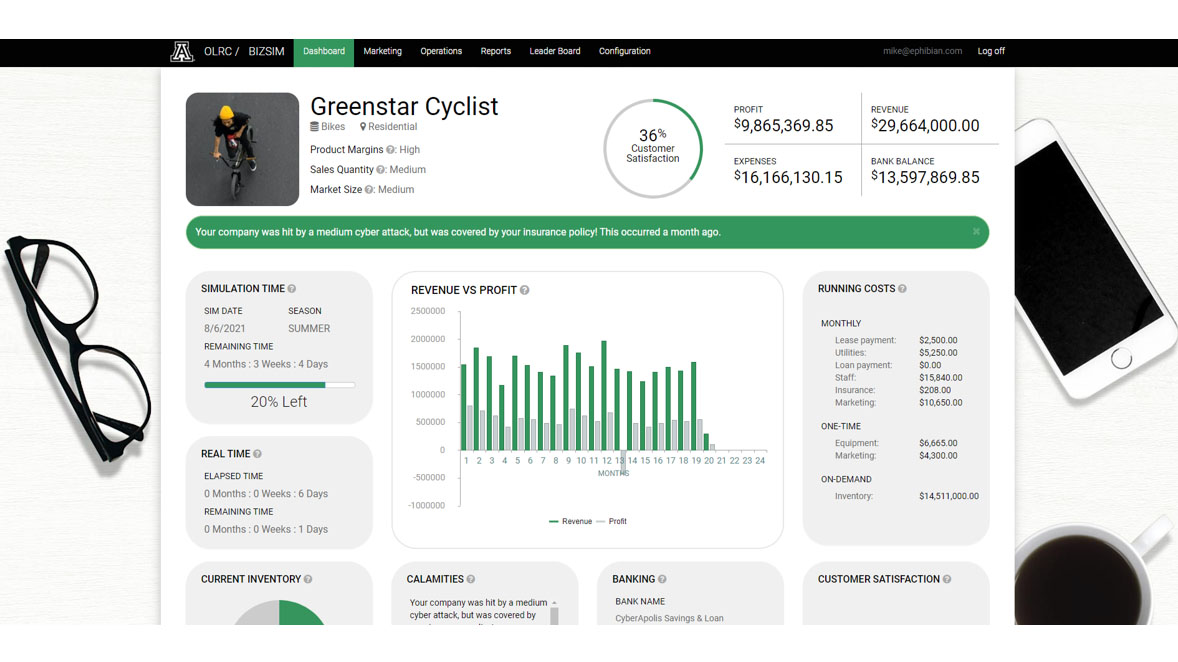Click the Calamities help icon
This screenshot has height=662, width=1178.
471,579
